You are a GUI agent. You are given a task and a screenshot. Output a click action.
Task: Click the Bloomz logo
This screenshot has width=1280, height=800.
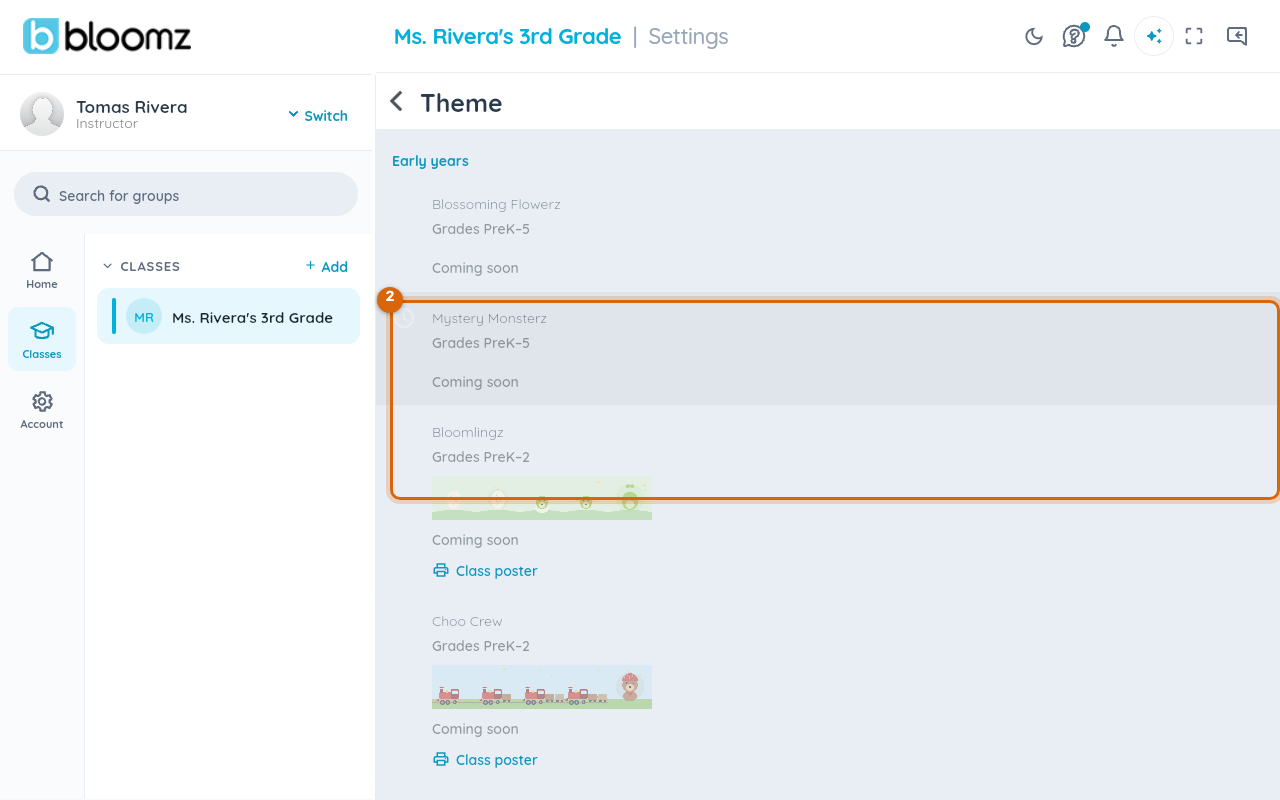point(107,37)
